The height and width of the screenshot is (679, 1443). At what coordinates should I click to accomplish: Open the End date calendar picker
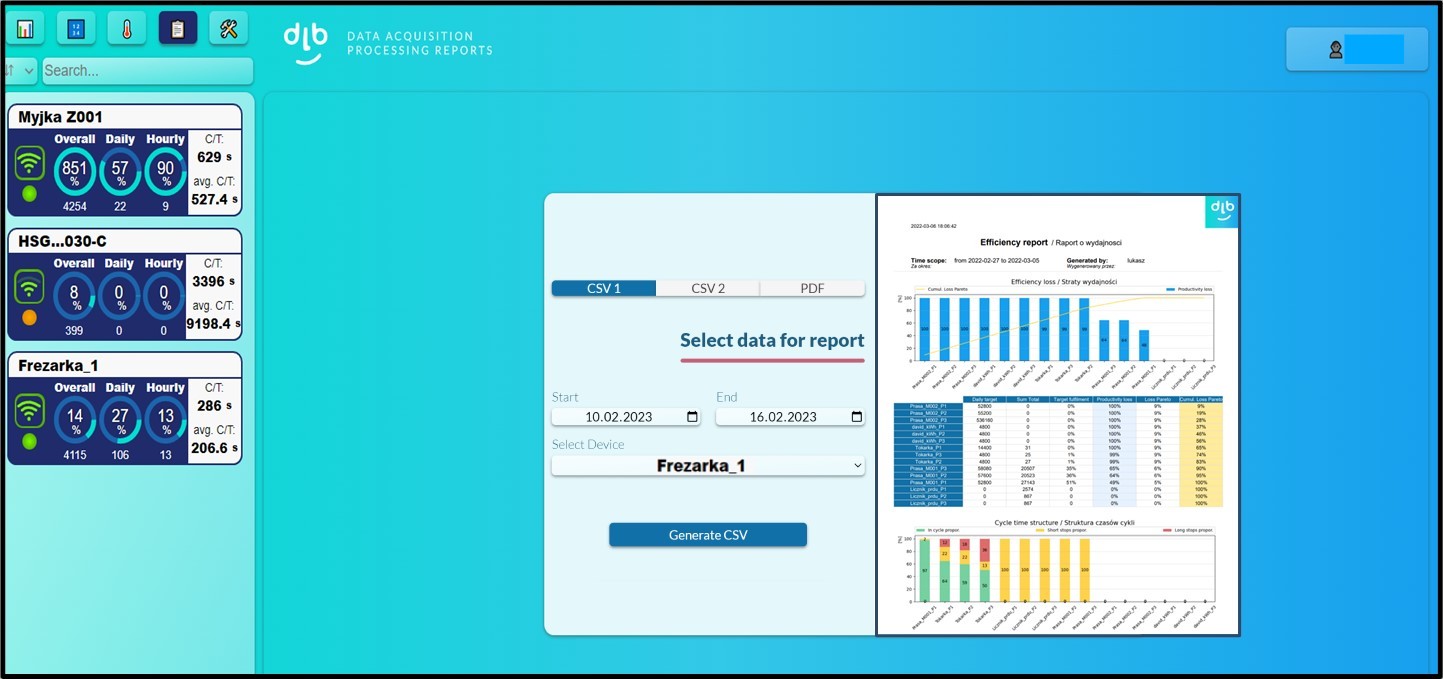[856, 417]
